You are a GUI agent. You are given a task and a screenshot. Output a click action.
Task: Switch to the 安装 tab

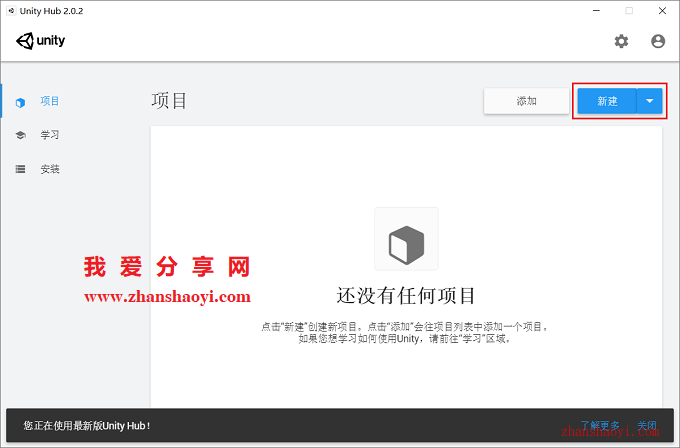coord(49,169)
